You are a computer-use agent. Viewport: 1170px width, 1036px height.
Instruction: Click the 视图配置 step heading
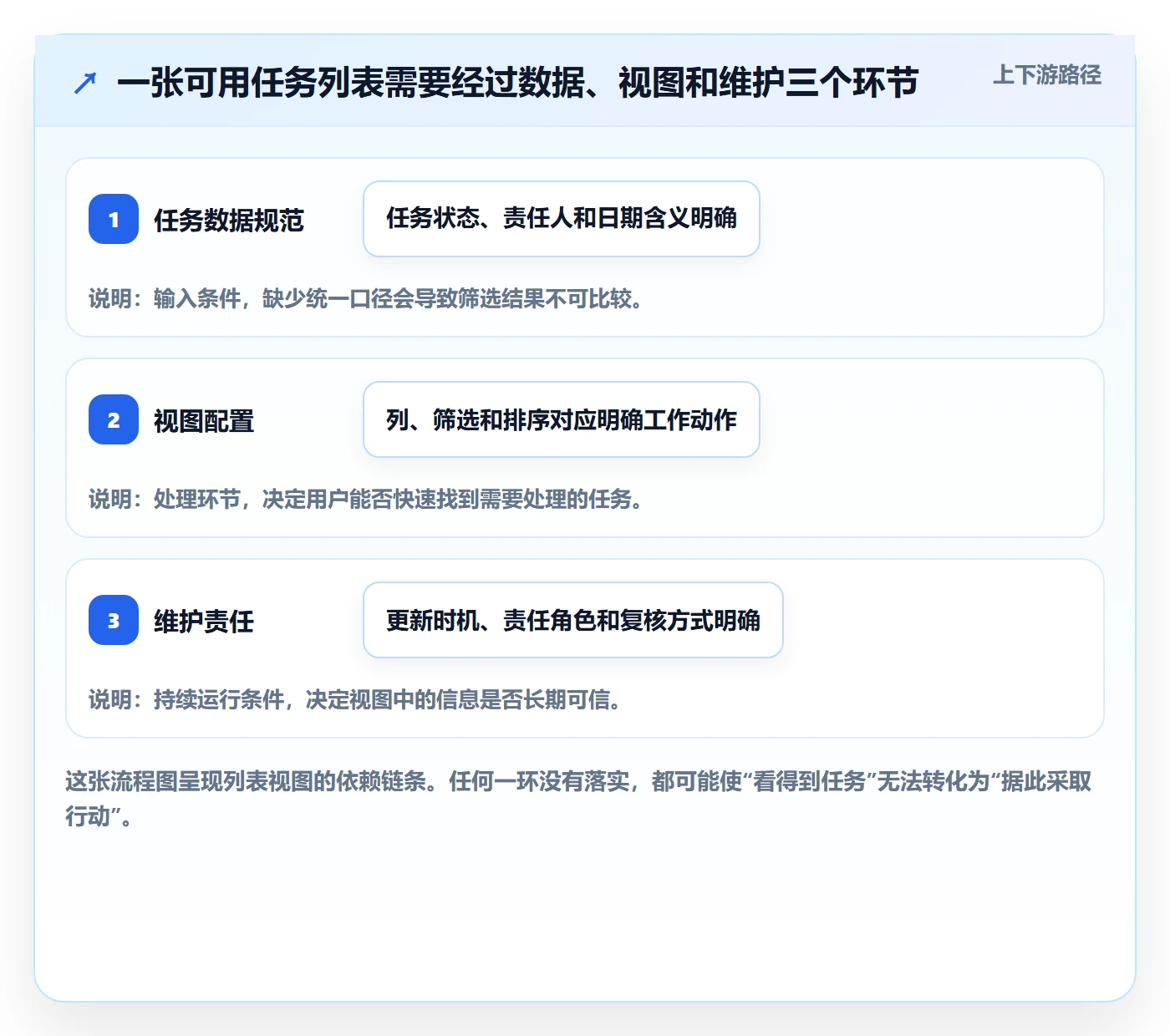point(204,421)
